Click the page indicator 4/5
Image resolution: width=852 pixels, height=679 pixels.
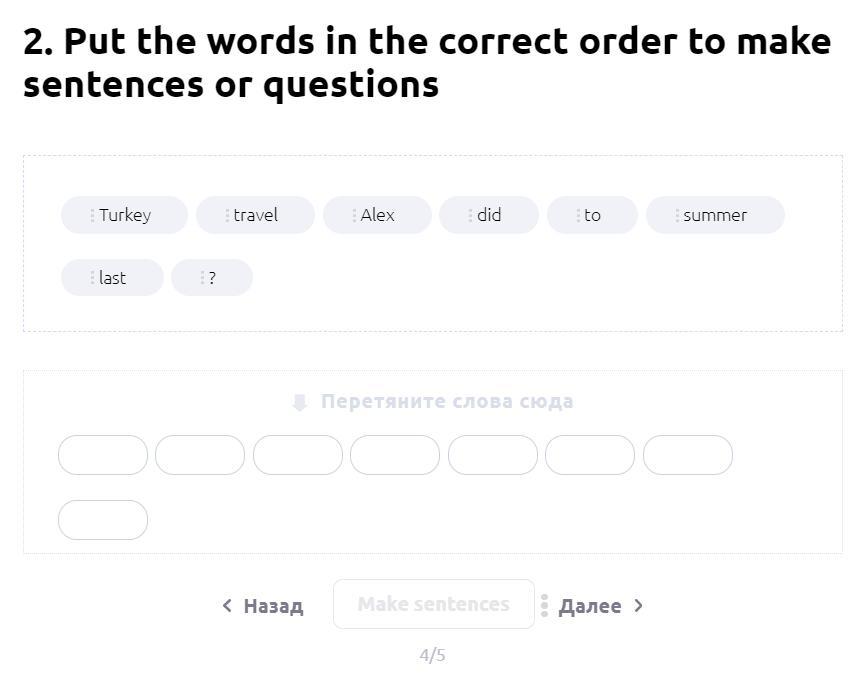click(432, 655)
